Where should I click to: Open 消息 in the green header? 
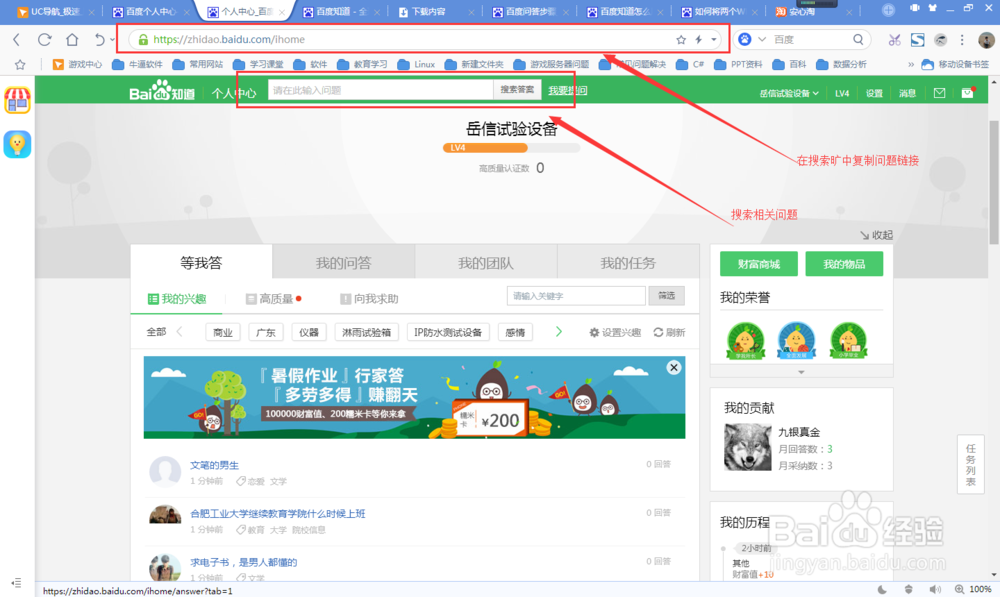(x=908, y=93)
